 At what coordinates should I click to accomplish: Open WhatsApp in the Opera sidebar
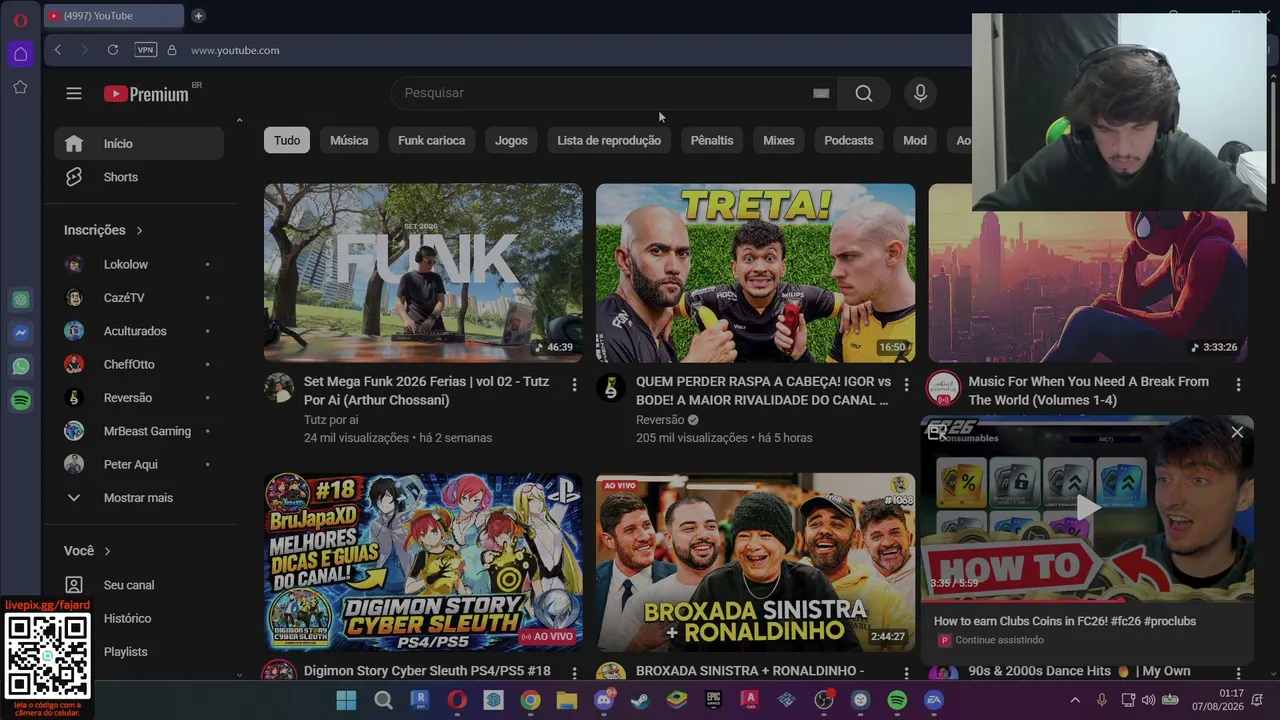[x=20, y=367]
